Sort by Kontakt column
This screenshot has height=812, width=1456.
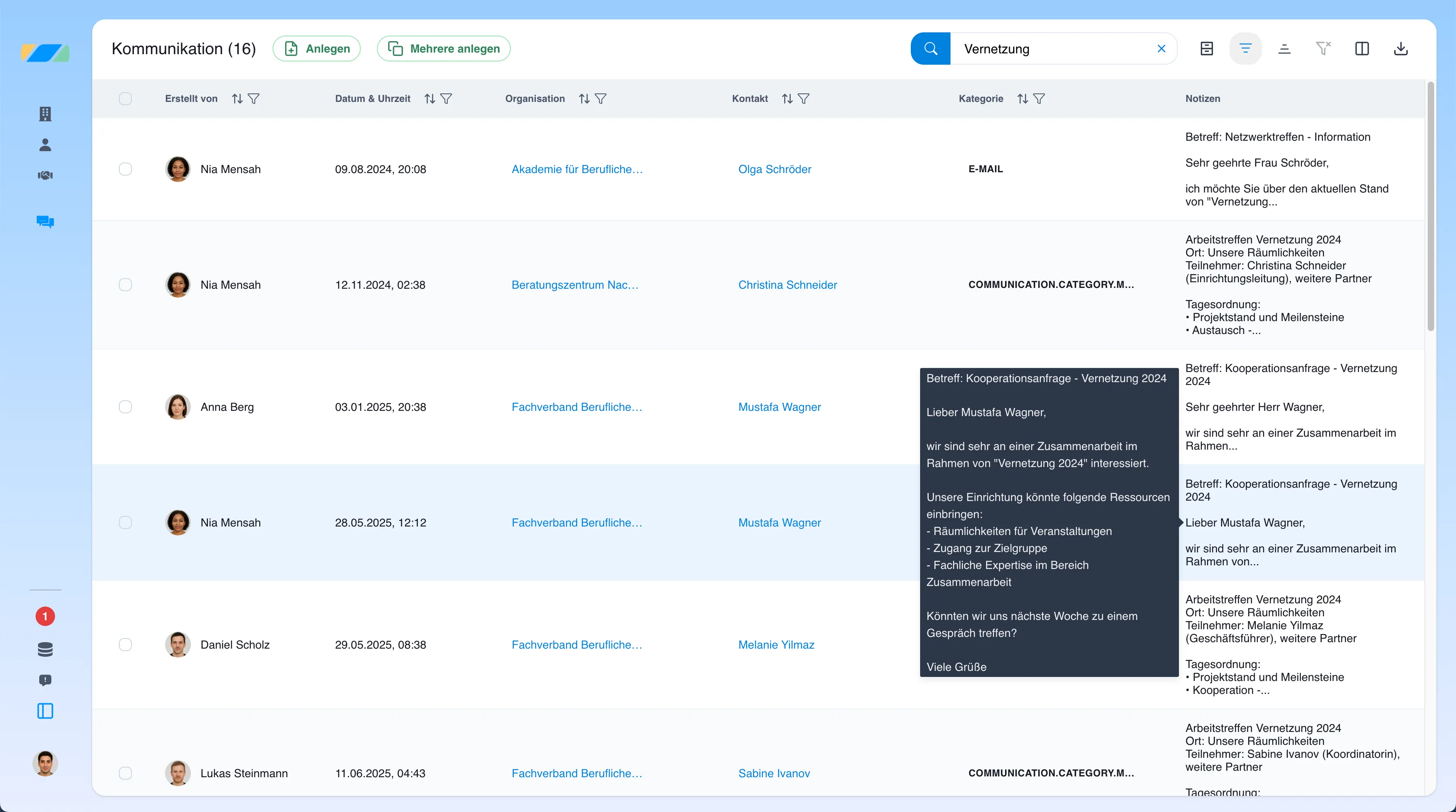[787, 98]
